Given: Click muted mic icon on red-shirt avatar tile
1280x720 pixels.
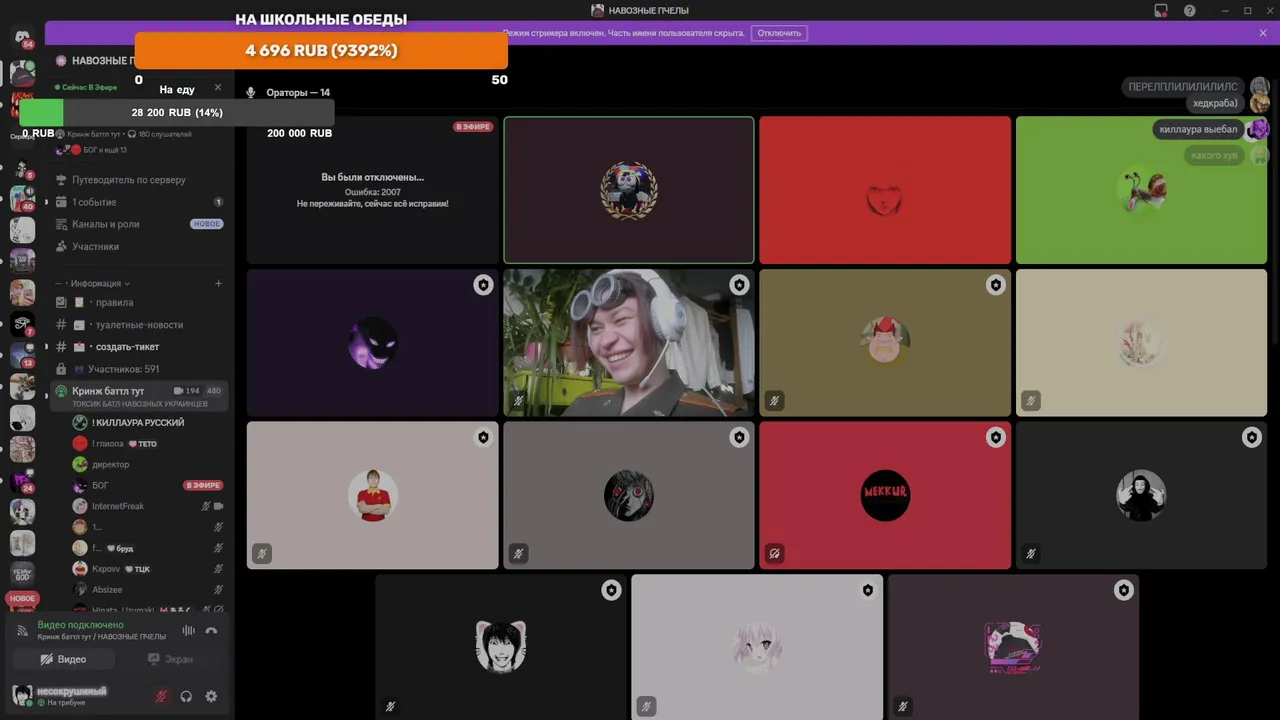Looking at the screenshot, I should (262, 553).
